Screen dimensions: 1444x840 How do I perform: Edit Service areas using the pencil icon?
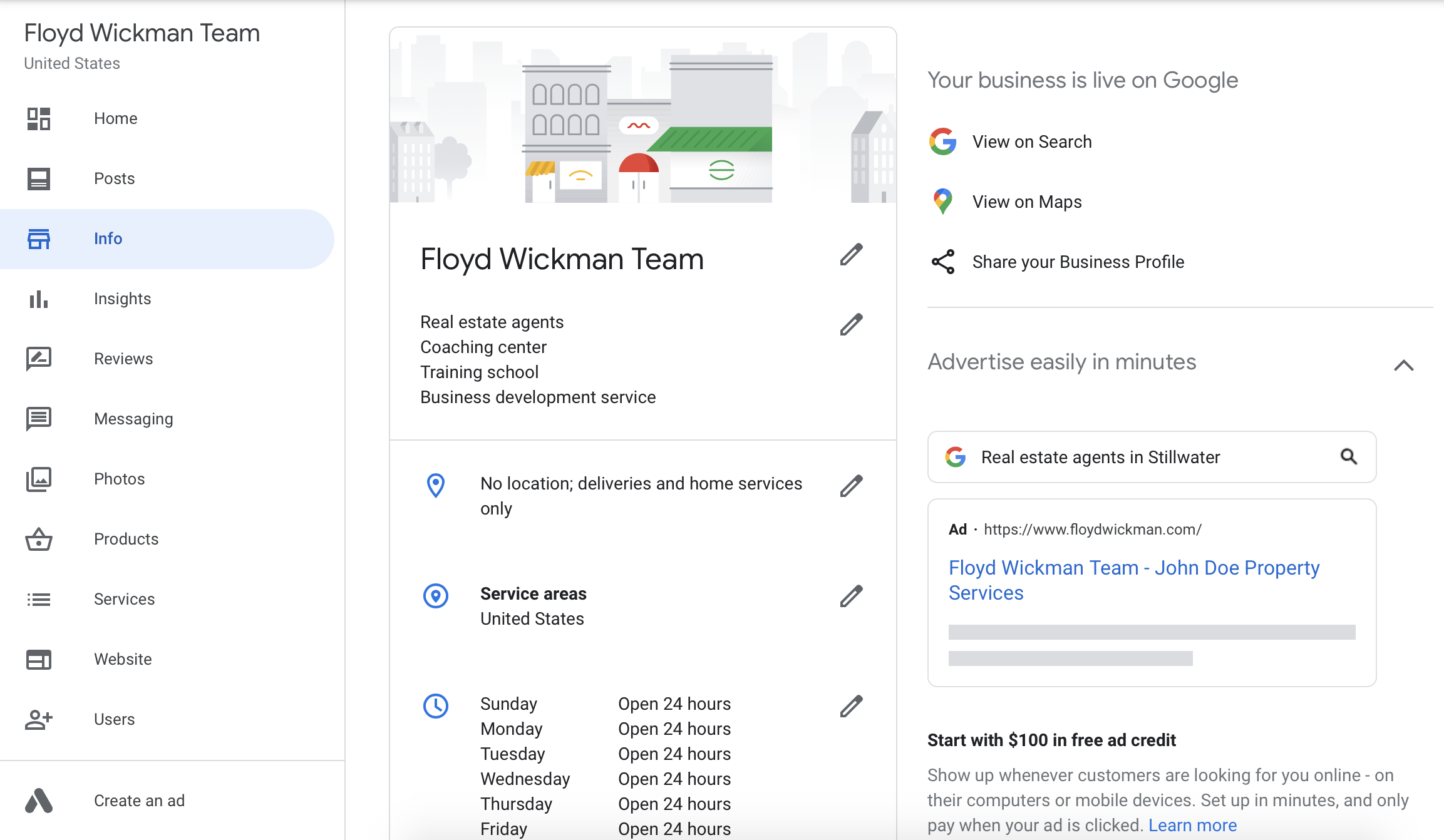point(851,596)
